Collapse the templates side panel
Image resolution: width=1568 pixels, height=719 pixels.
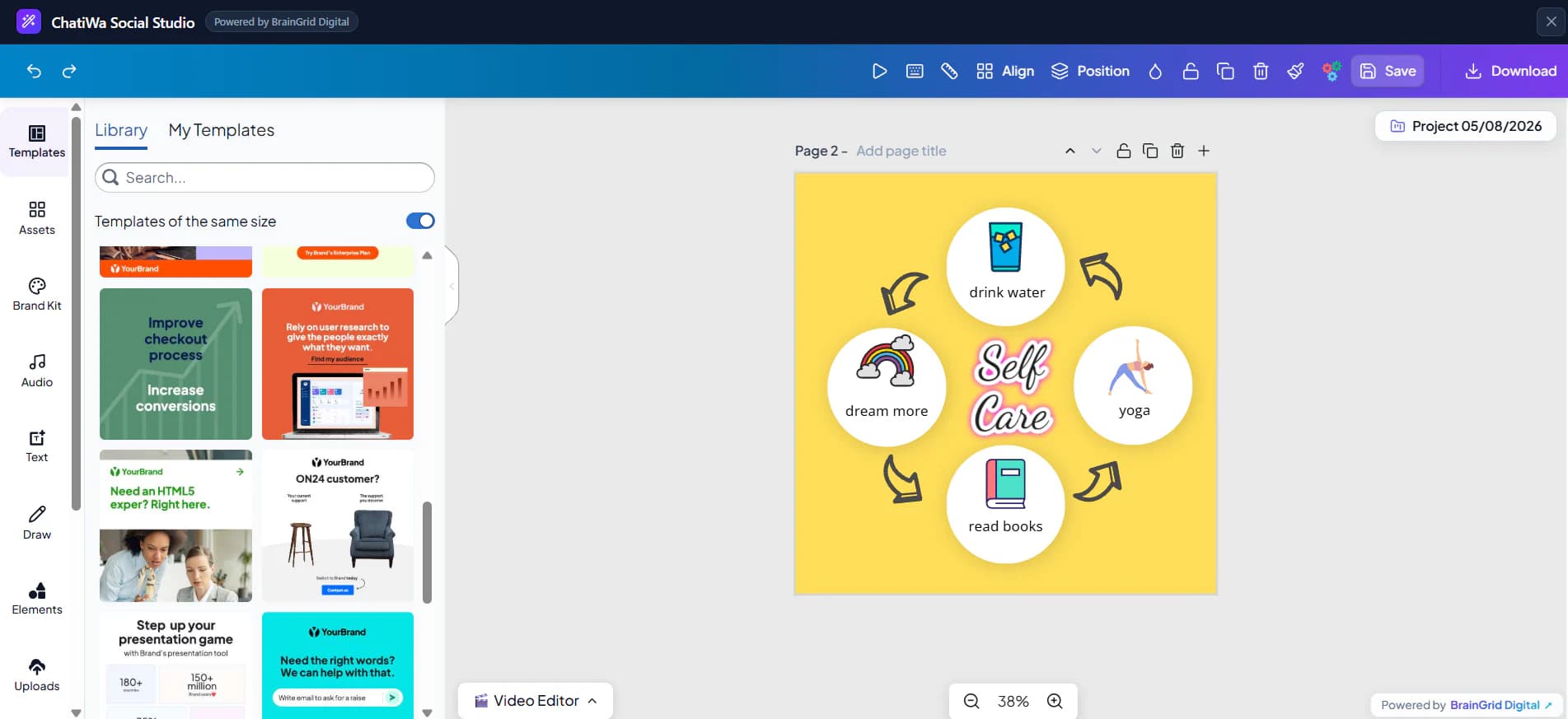pyautogui.click(x=452, y=286)
